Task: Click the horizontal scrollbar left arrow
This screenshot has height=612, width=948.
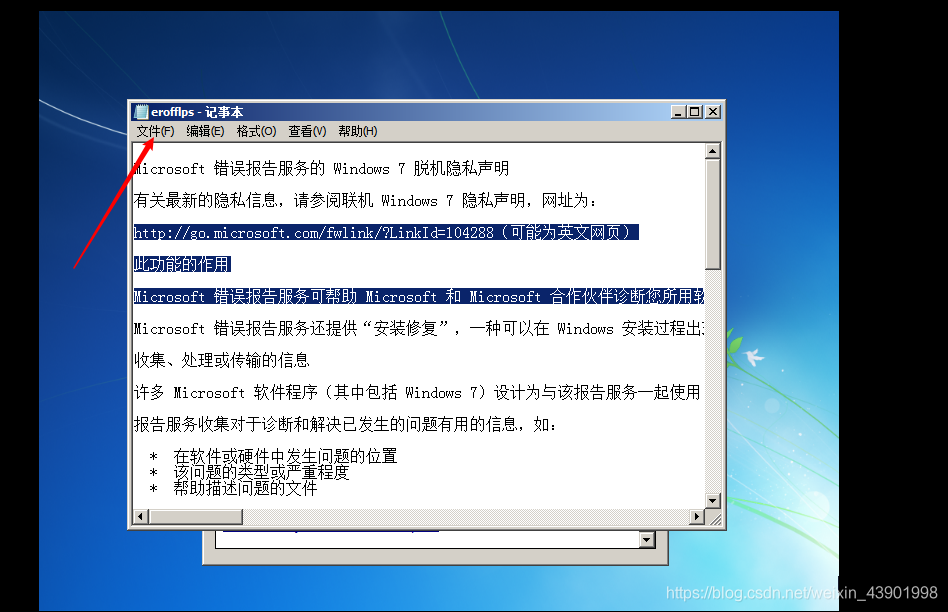Action: [141, 516]
